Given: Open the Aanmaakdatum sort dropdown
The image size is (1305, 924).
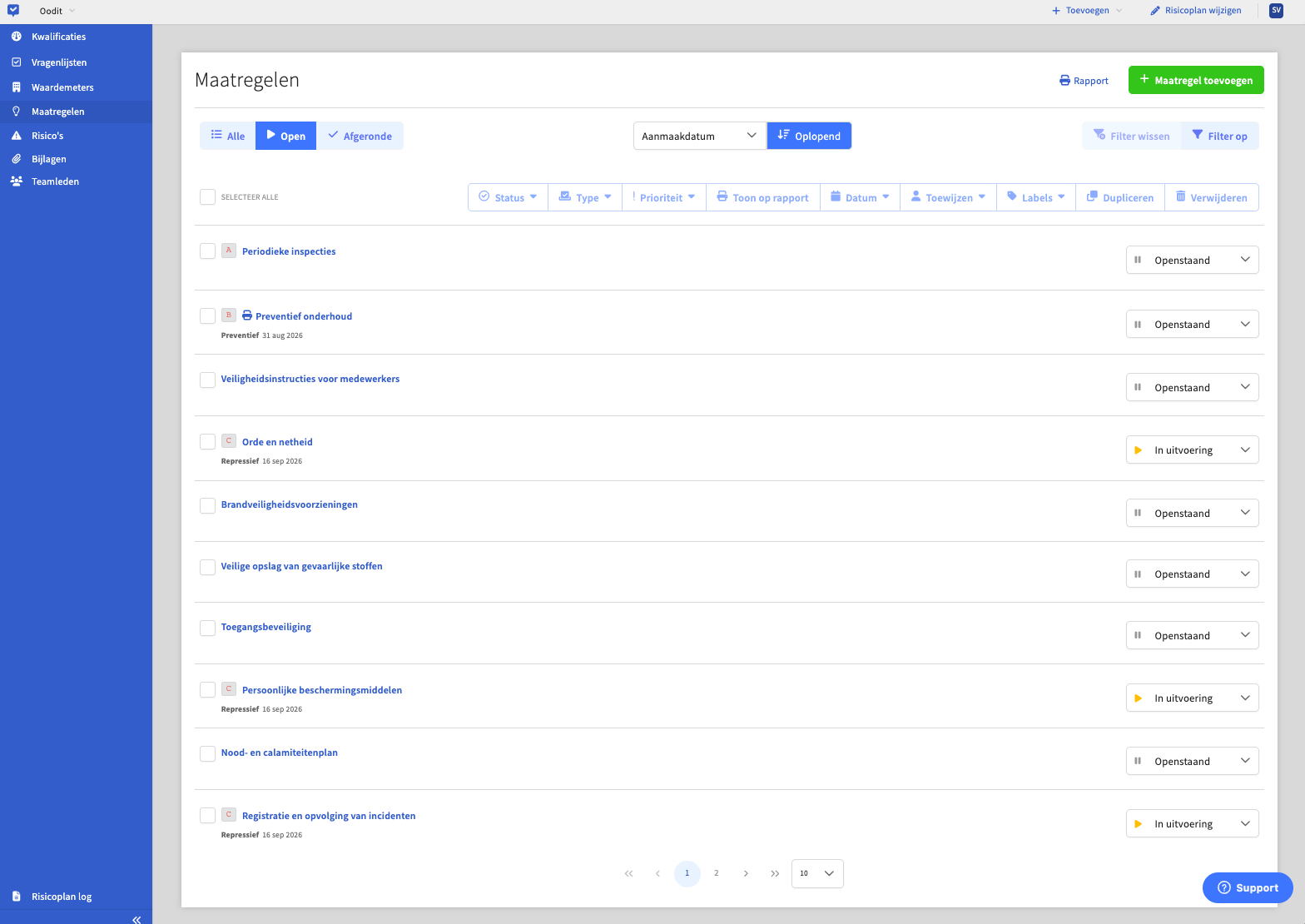Looking at the screenshot, I should click(700, 136).
